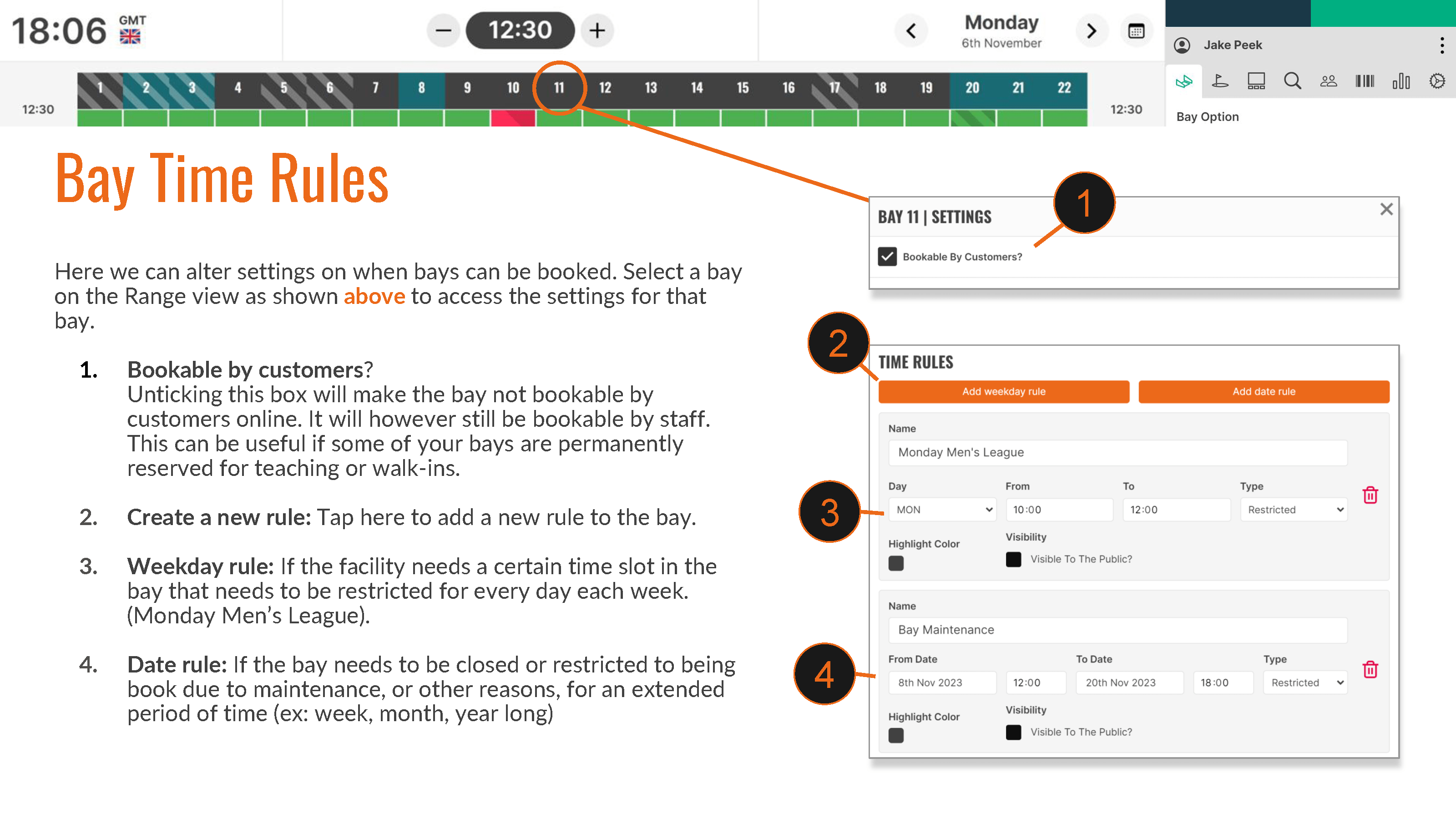
Task: Open the bays display panel icon
Action: tap(1256, 81)
